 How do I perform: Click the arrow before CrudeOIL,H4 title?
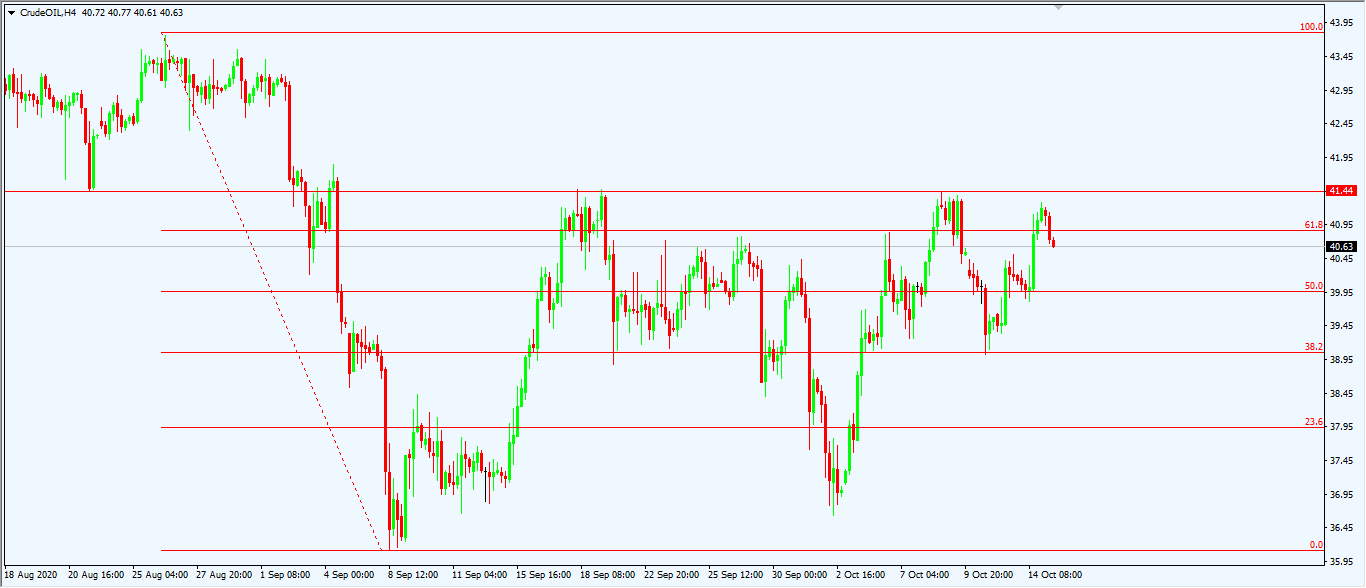pyautogui.click(x=12, y=13)
